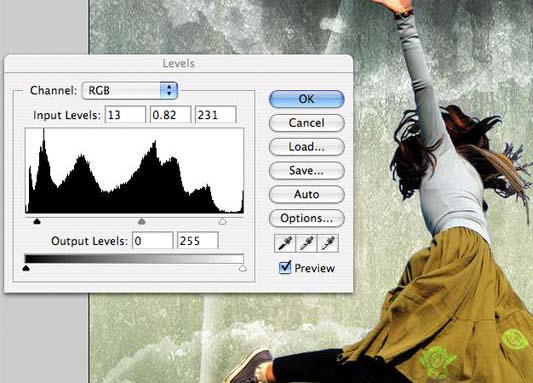Select the gray point eyedropper
533x383 pixels.
pos(307,243)
